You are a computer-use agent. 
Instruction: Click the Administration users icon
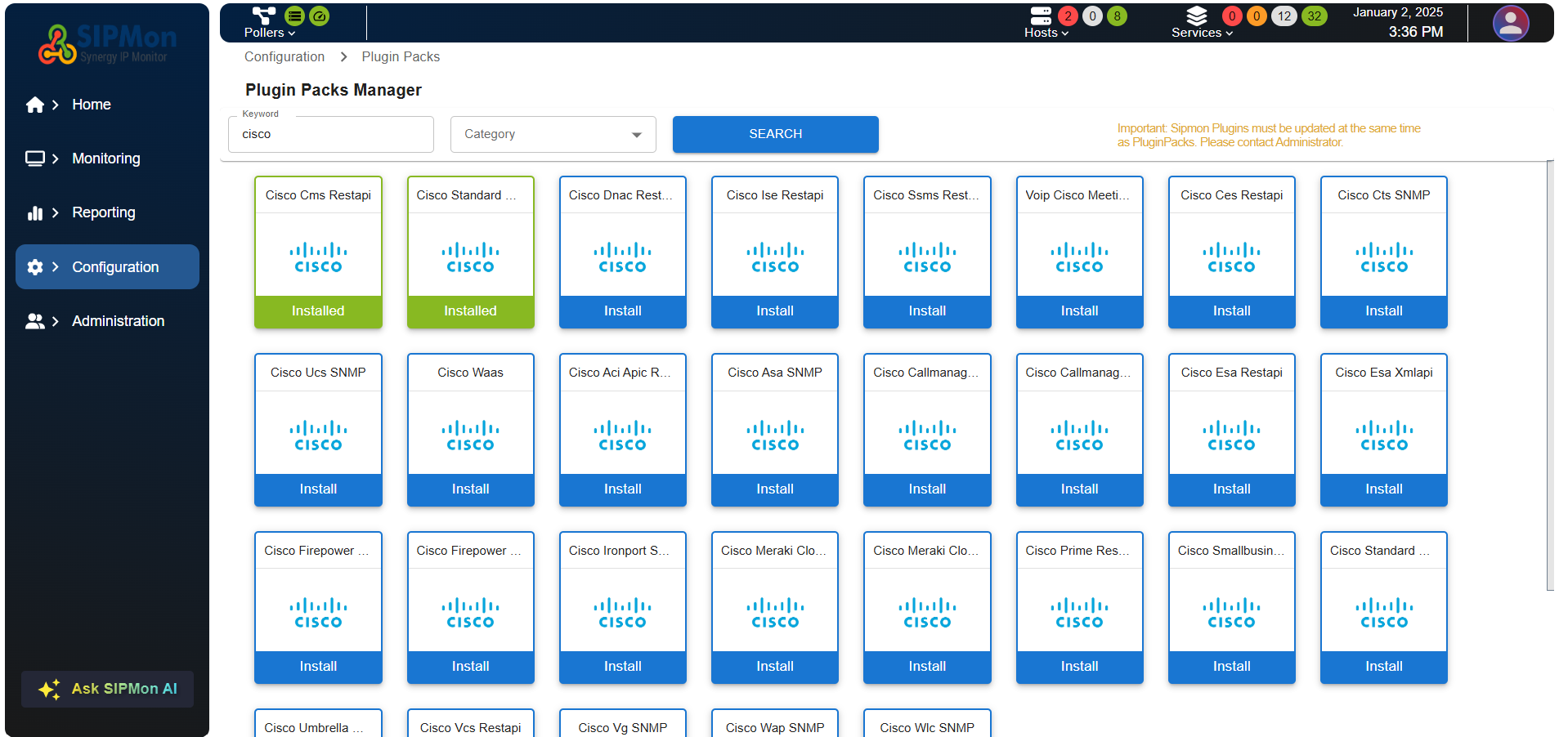pos(34,321)
